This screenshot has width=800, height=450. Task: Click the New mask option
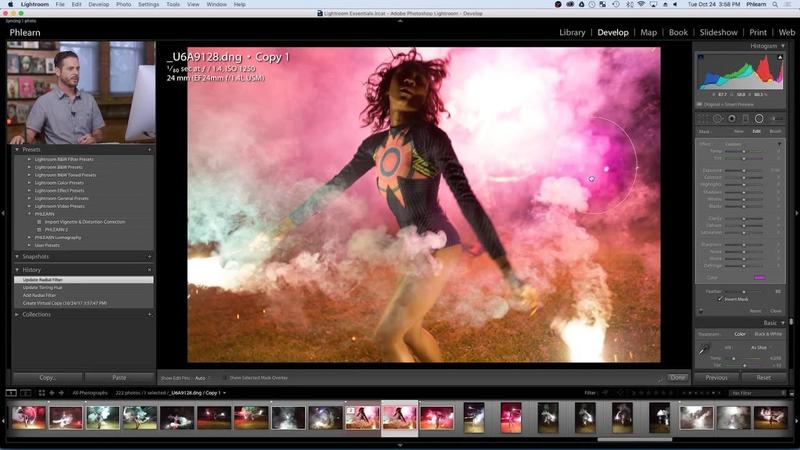(738, 131)
